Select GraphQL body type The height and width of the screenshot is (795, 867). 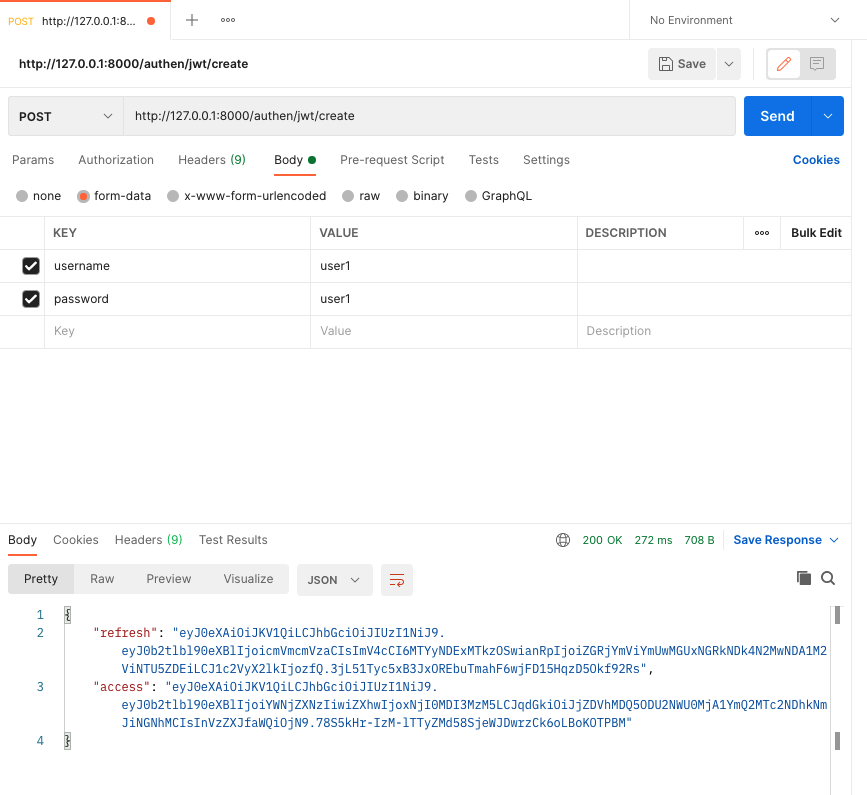click(x=471, y=196)
